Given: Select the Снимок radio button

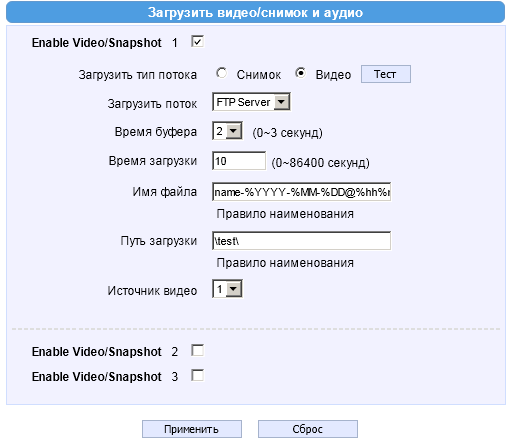Looking at the screenshot, I should (x=221, y=73).
